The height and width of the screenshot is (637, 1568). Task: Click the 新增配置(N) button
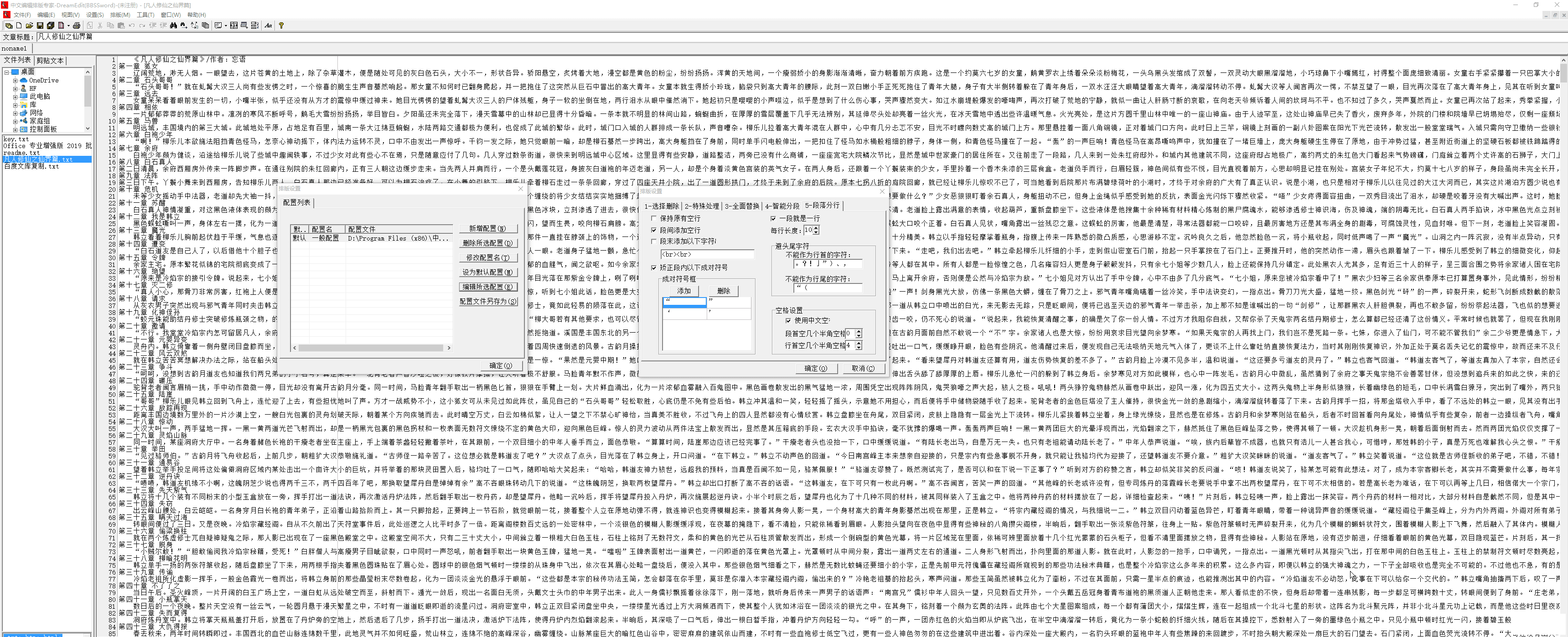tap(488, 228)
